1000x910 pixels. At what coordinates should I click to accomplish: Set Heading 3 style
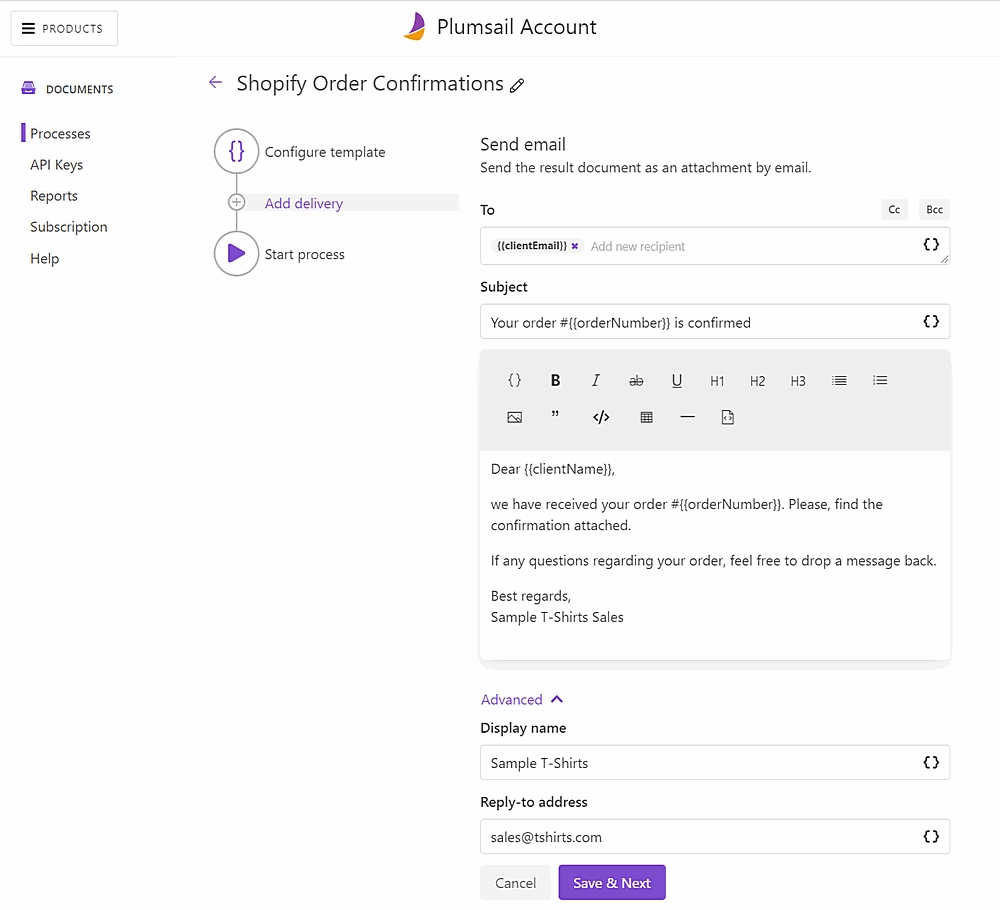[798, 381]
